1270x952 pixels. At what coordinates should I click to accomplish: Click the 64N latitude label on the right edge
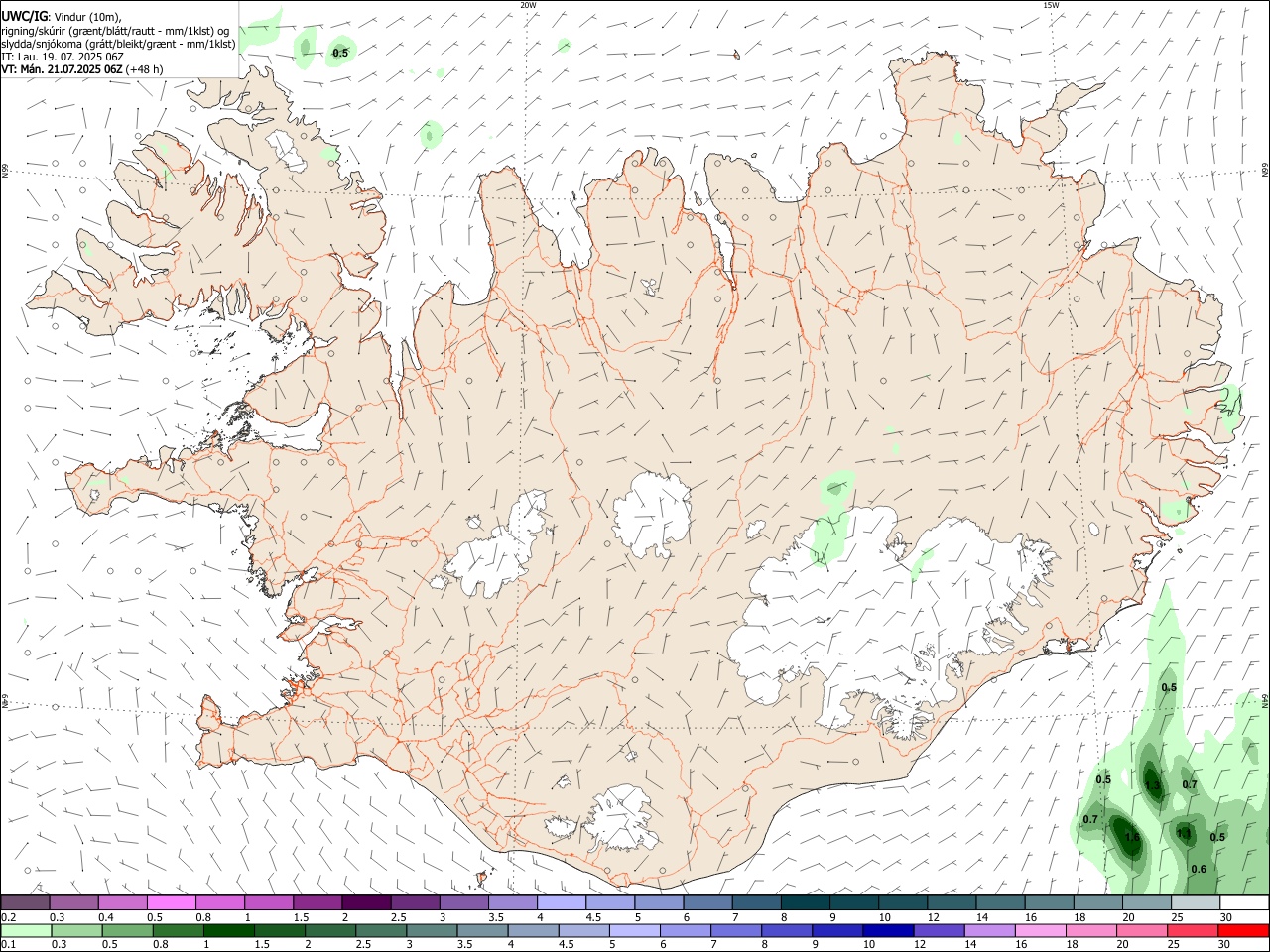(1265, 700)
